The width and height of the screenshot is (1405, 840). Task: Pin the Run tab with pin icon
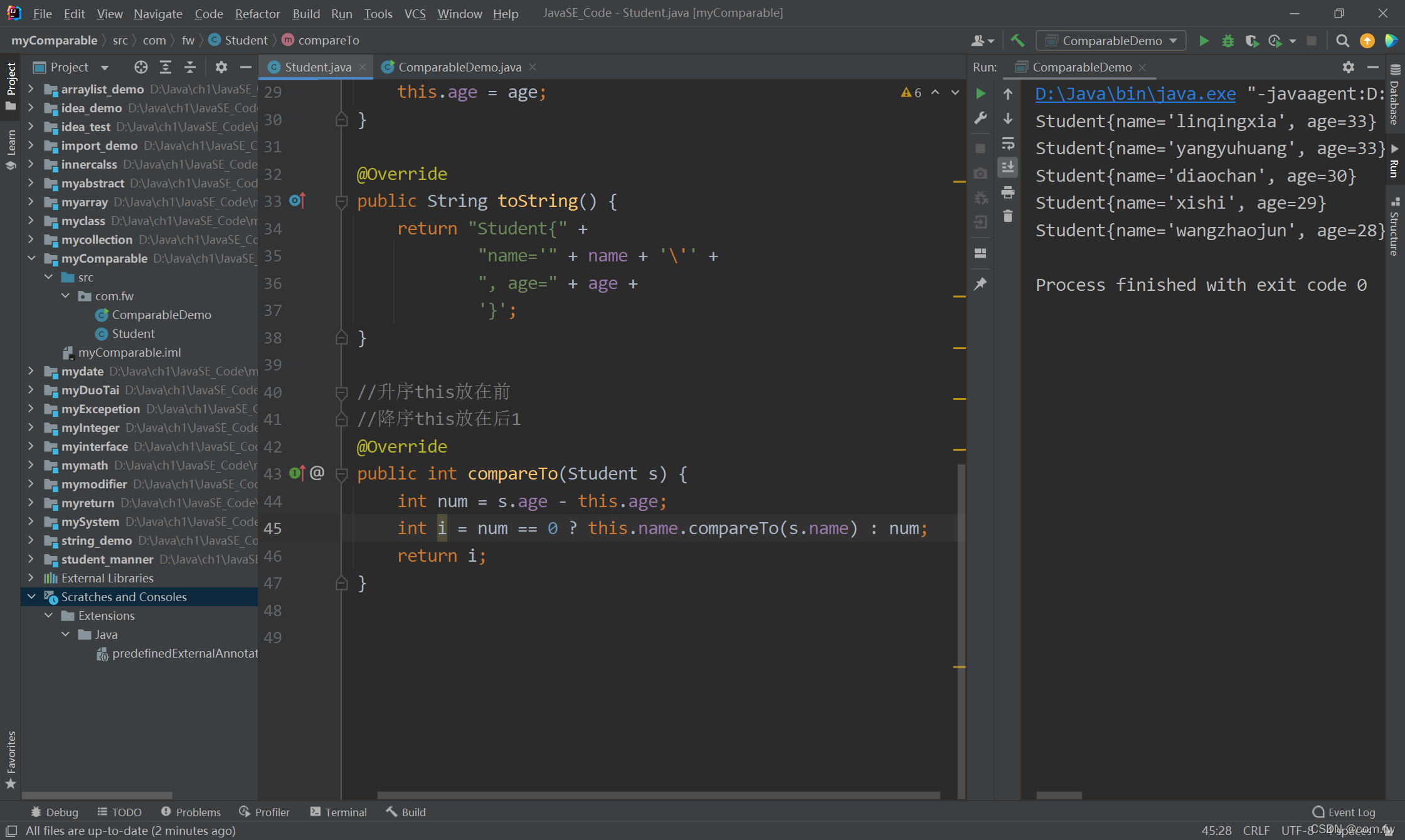(980, 284)
